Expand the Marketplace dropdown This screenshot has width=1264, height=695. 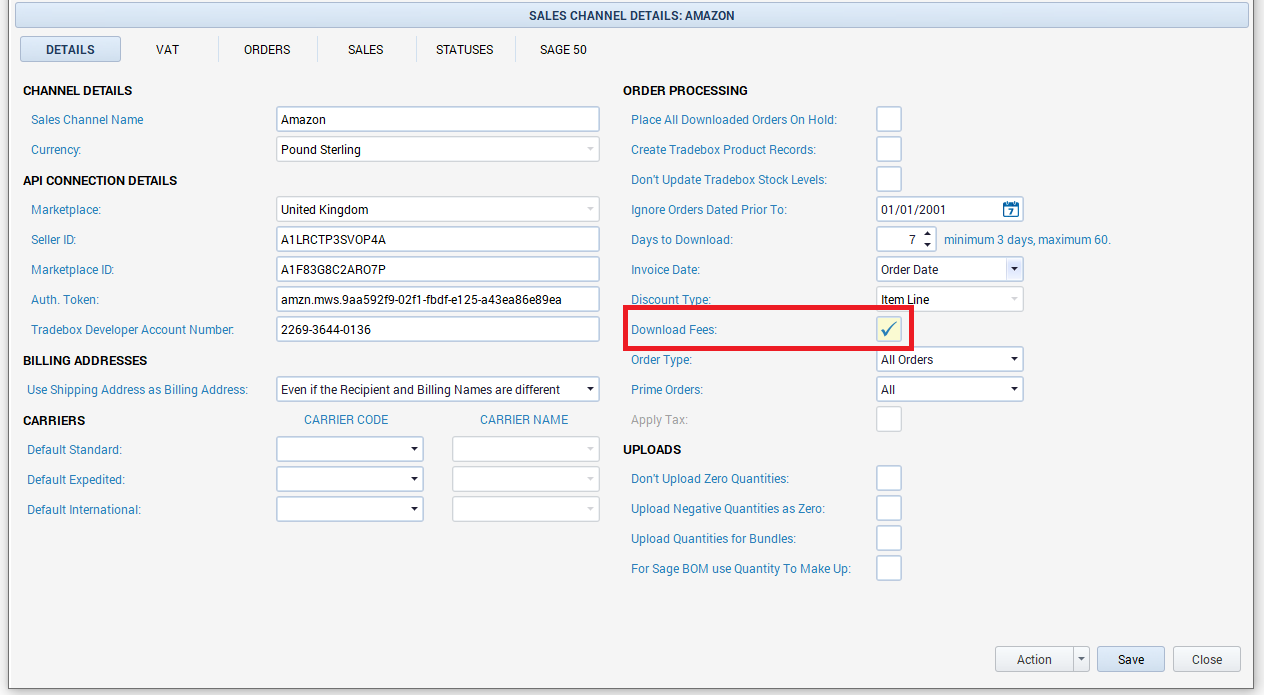(590, 210)
